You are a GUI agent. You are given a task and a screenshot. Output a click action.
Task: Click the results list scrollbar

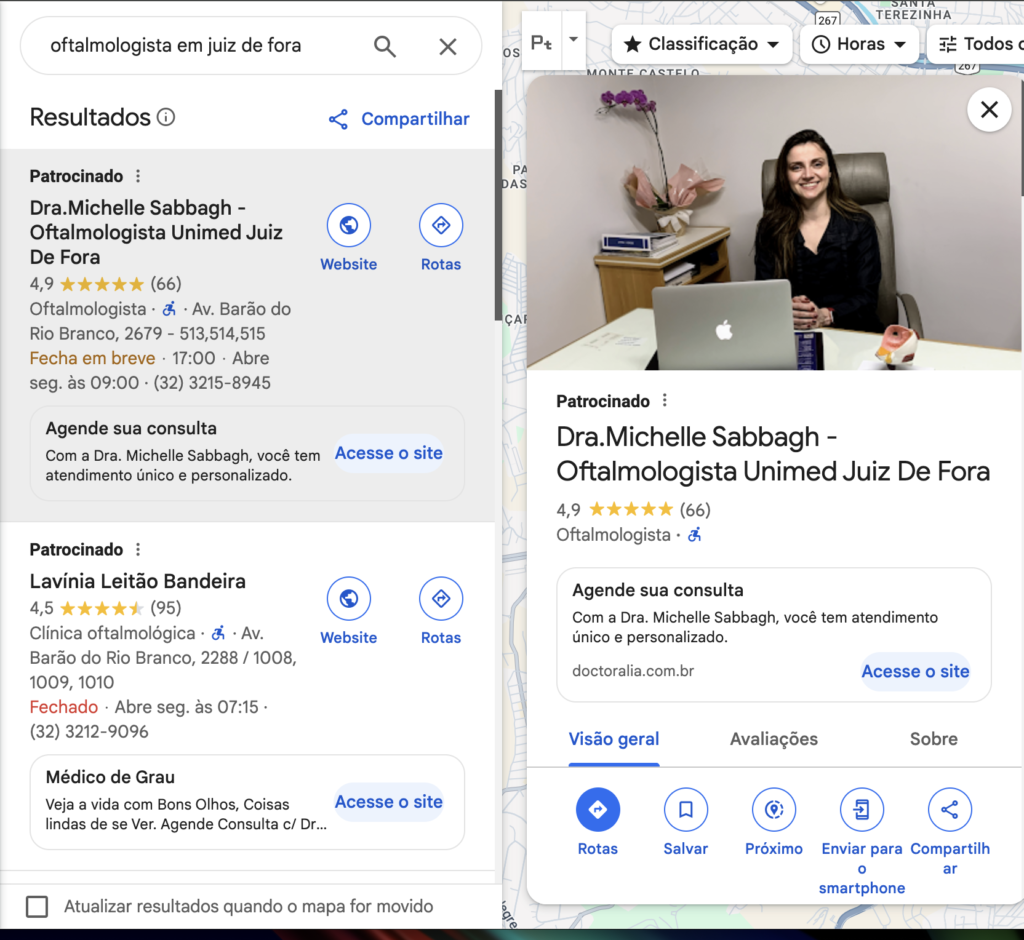pyautogui.click(x=498, y=204)
